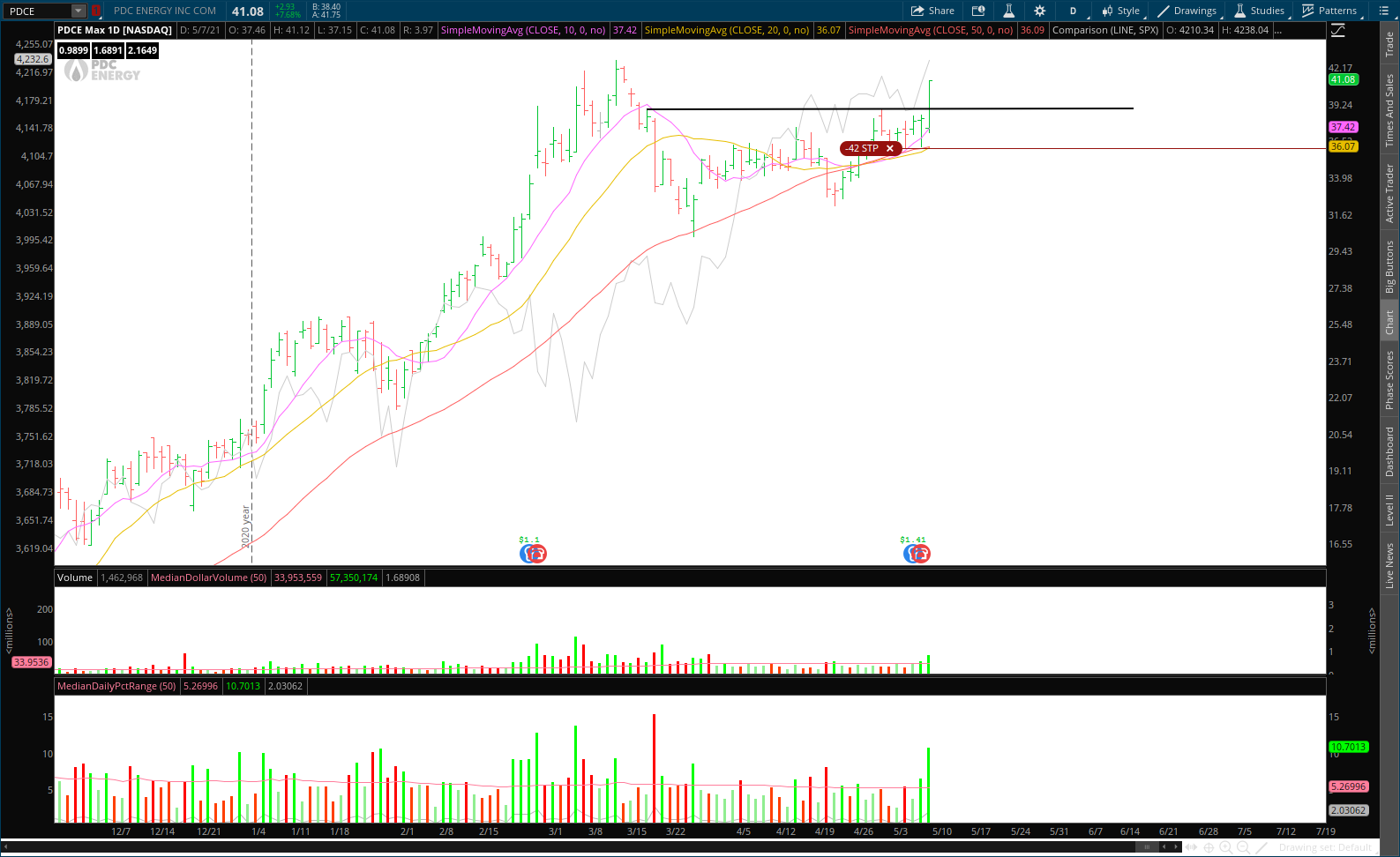Image resolution: width=1400 pixels, height=857 pixels.
Task: Open the Drawing set: Default selector
Action: coord(1325,847)
